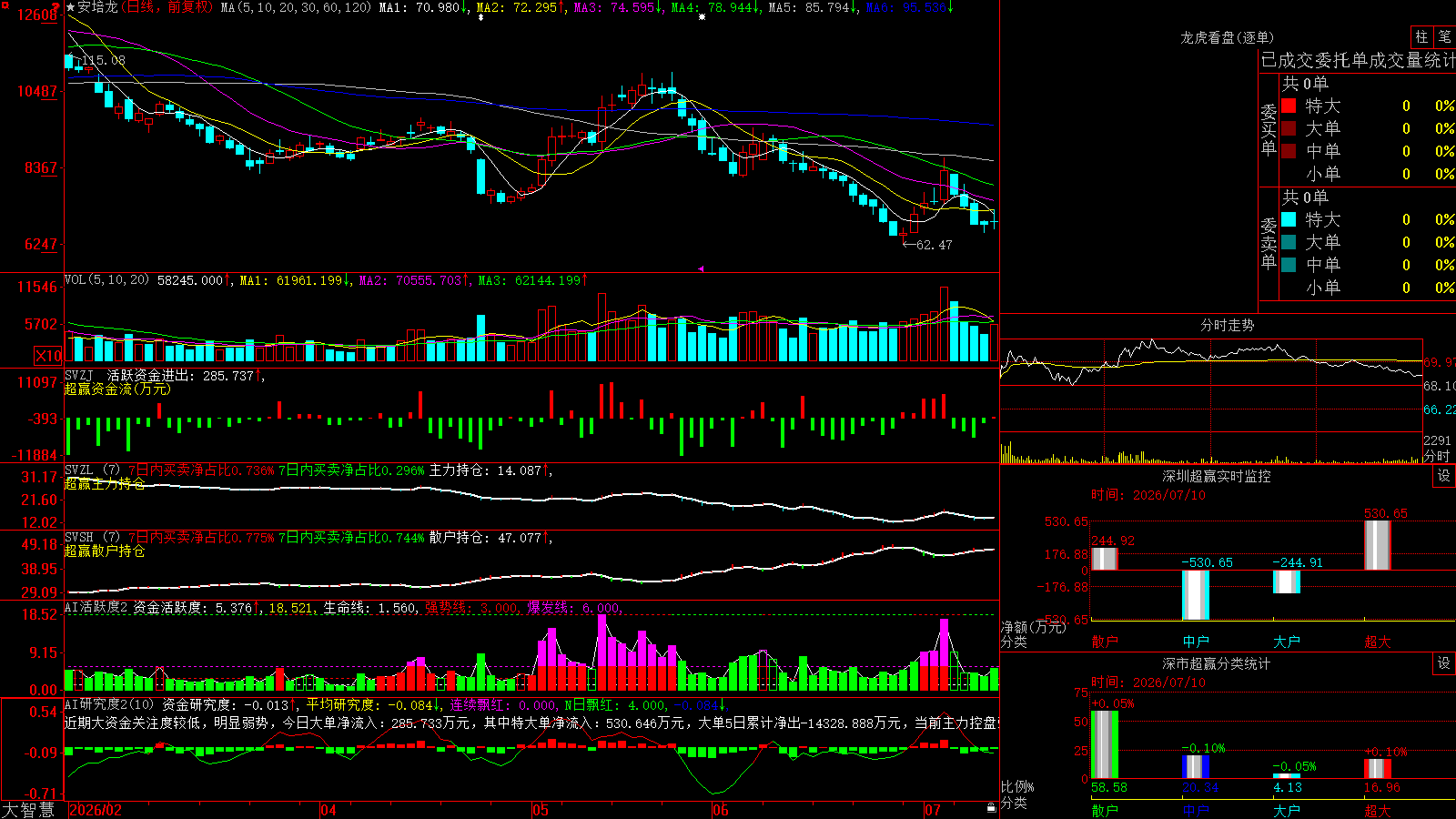1456x819 pixels.
Task: Click the up-down arrow marker above the chart
Action: click(480, 16)
